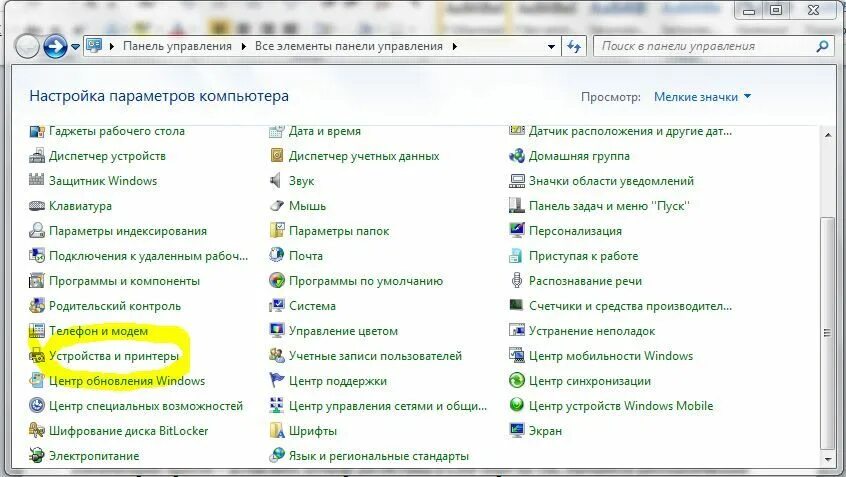The image size is (846, 477).
Task: Open the Звук speaker icon
Action: tap(276, 181)
